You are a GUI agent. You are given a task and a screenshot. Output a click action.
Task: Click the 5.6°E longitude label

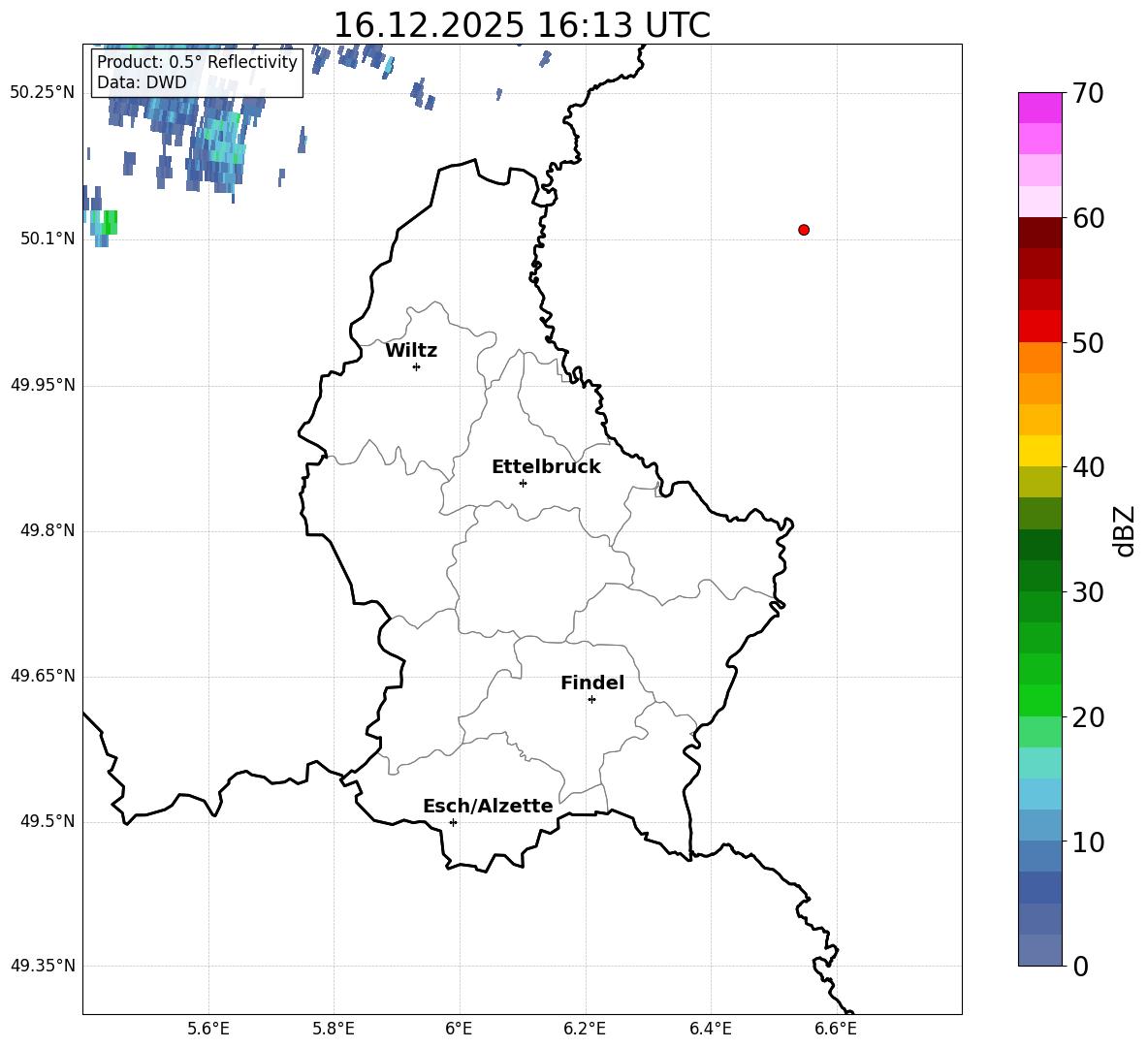(208, 1029)
